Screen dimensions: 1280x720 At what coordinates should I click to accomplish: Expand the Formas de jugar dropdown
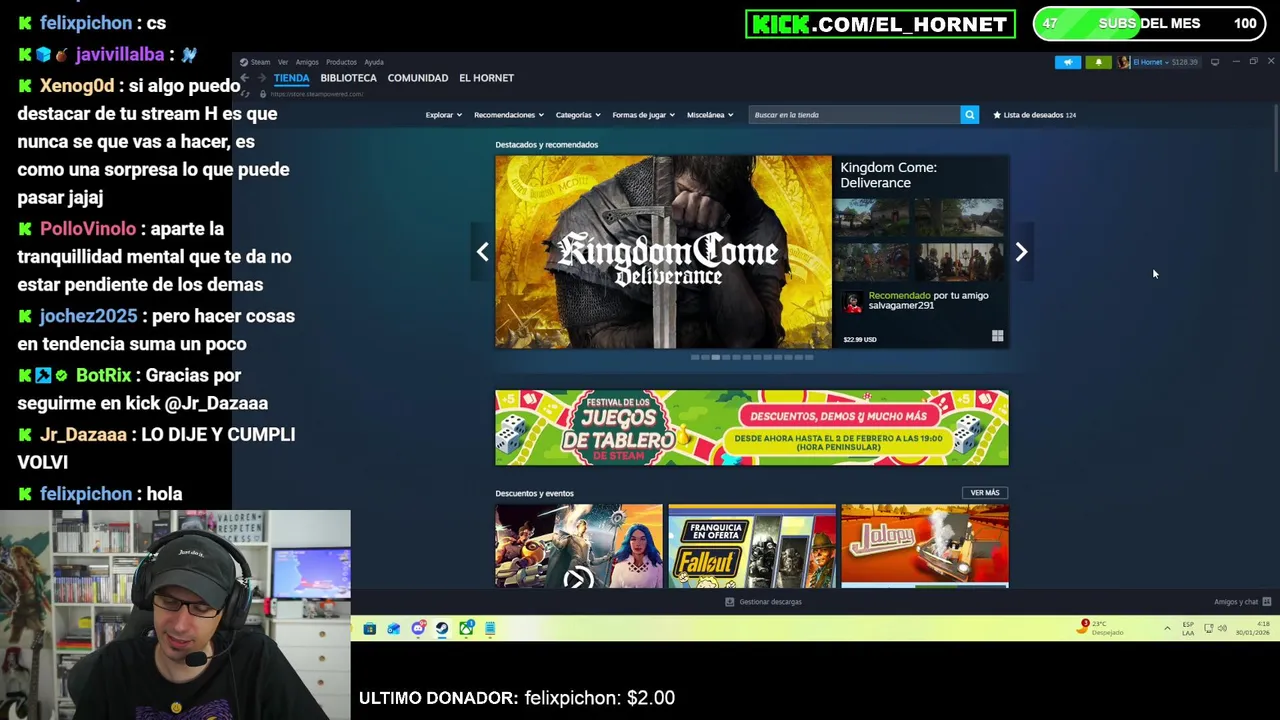coord(643,115)
